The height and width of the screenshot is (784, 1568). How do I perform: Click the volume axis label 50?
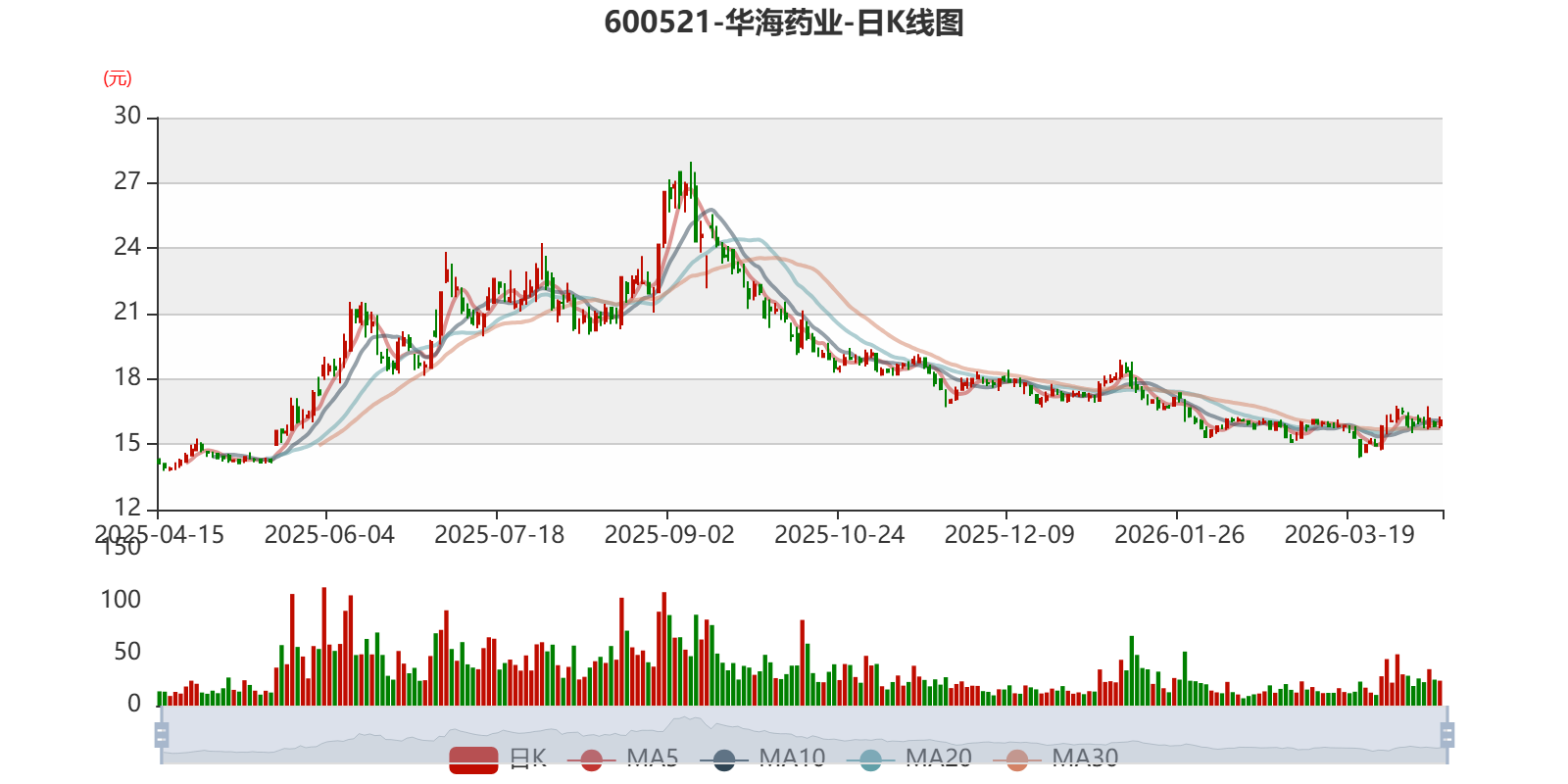coord(127,652)
